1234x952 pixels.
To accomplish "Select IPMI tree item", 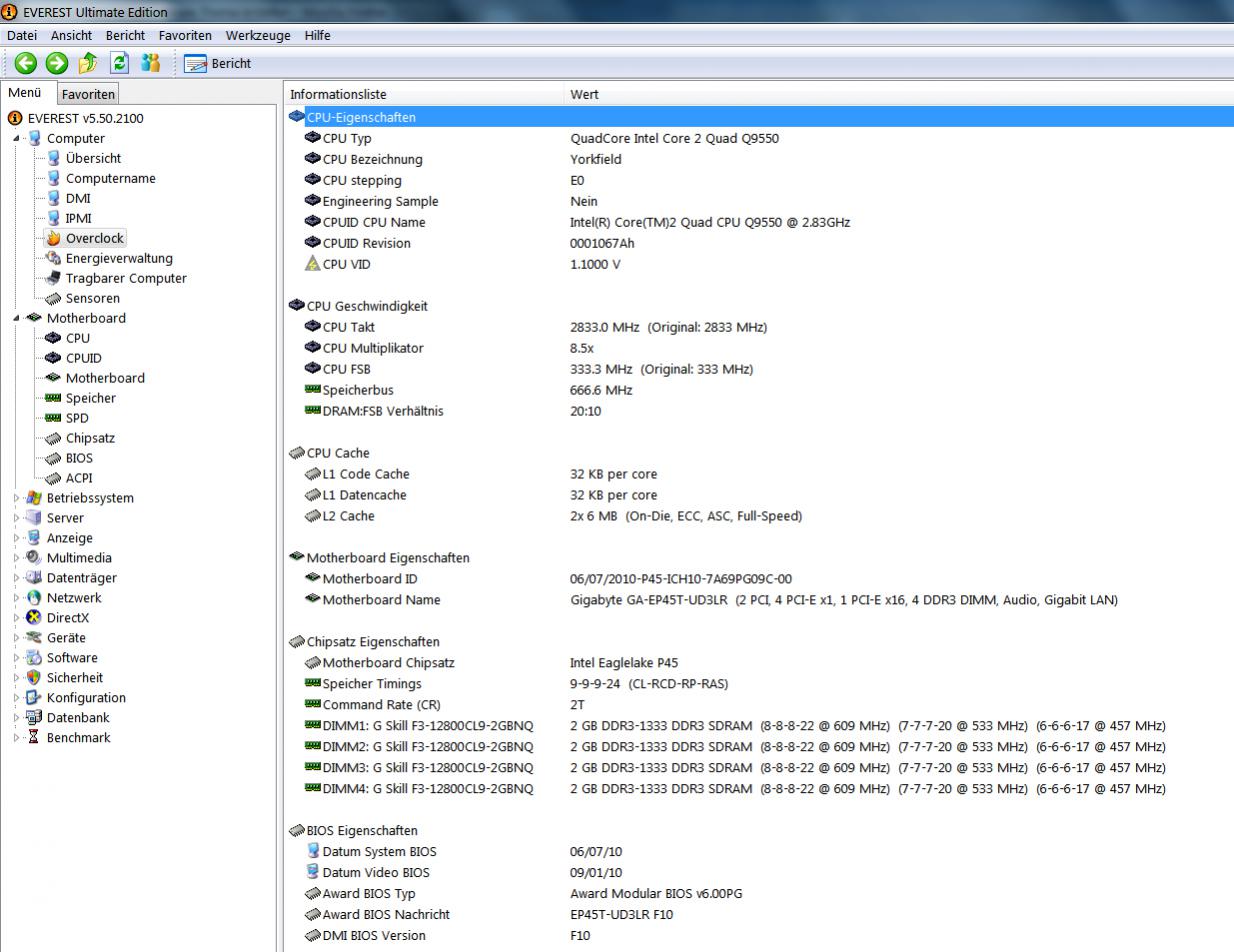I will coord(78,218).
